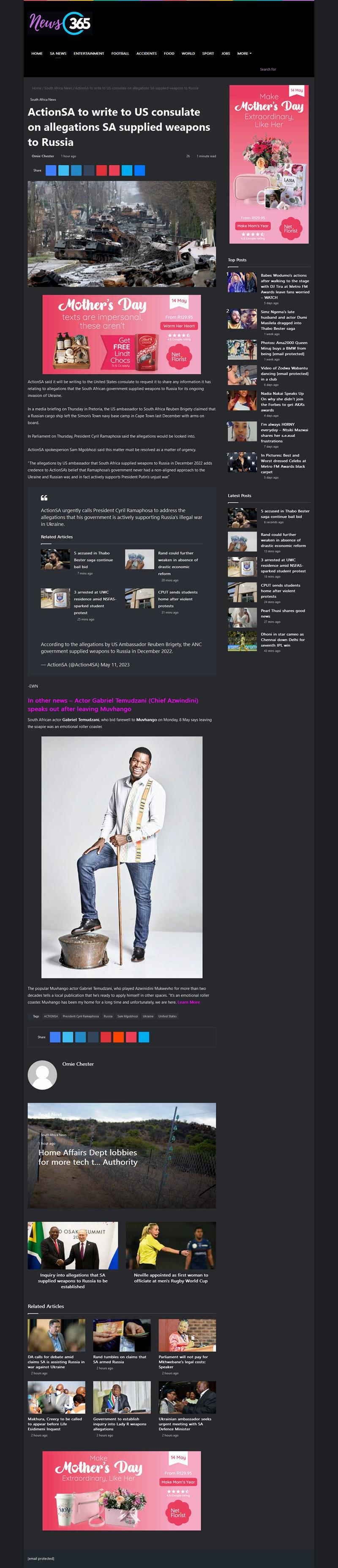Open Rand tumbles related article thumbnail

click(x=122, y=1335)
